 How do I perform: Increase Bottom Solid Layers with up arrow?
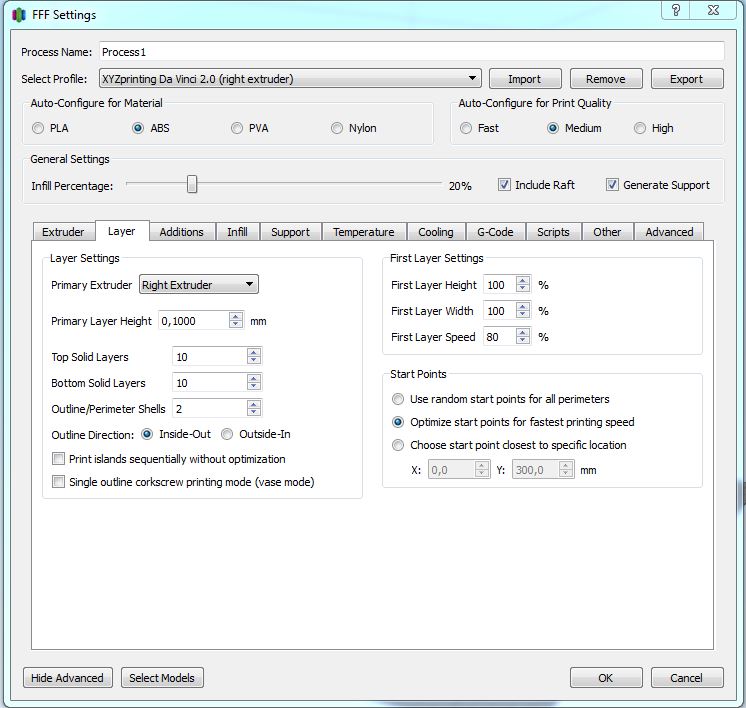click(254, 378)
